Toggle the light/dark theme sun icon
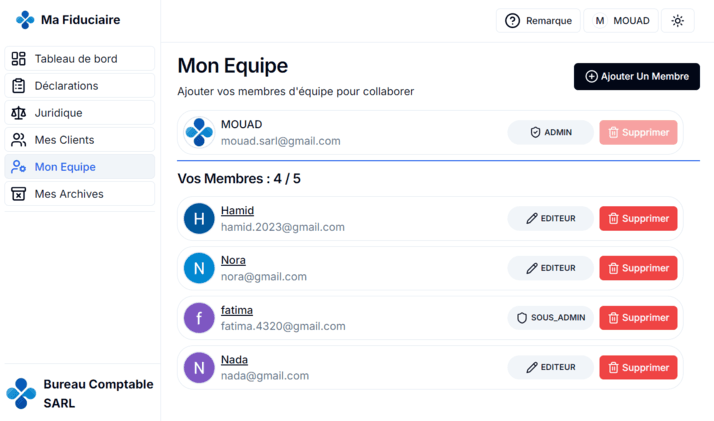Image resolution: width=714 pixels, height=421 pixels. tap(677, 21)
